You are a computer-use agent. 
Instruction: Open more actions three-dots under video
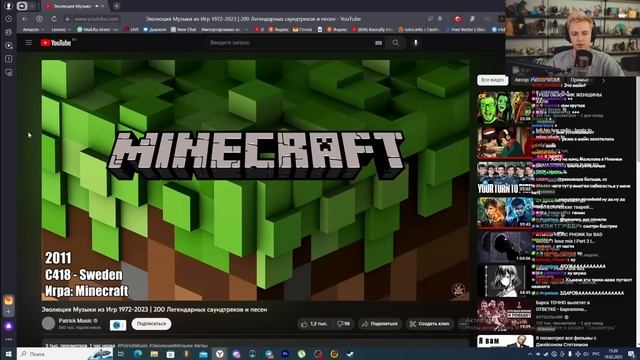pos(462,324)
